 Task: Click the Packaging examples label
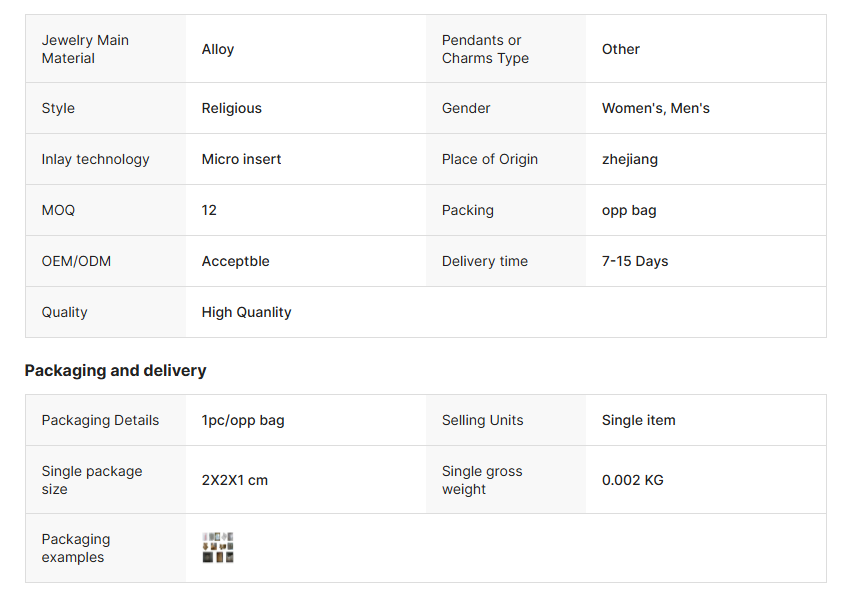(x=76, y=548)
